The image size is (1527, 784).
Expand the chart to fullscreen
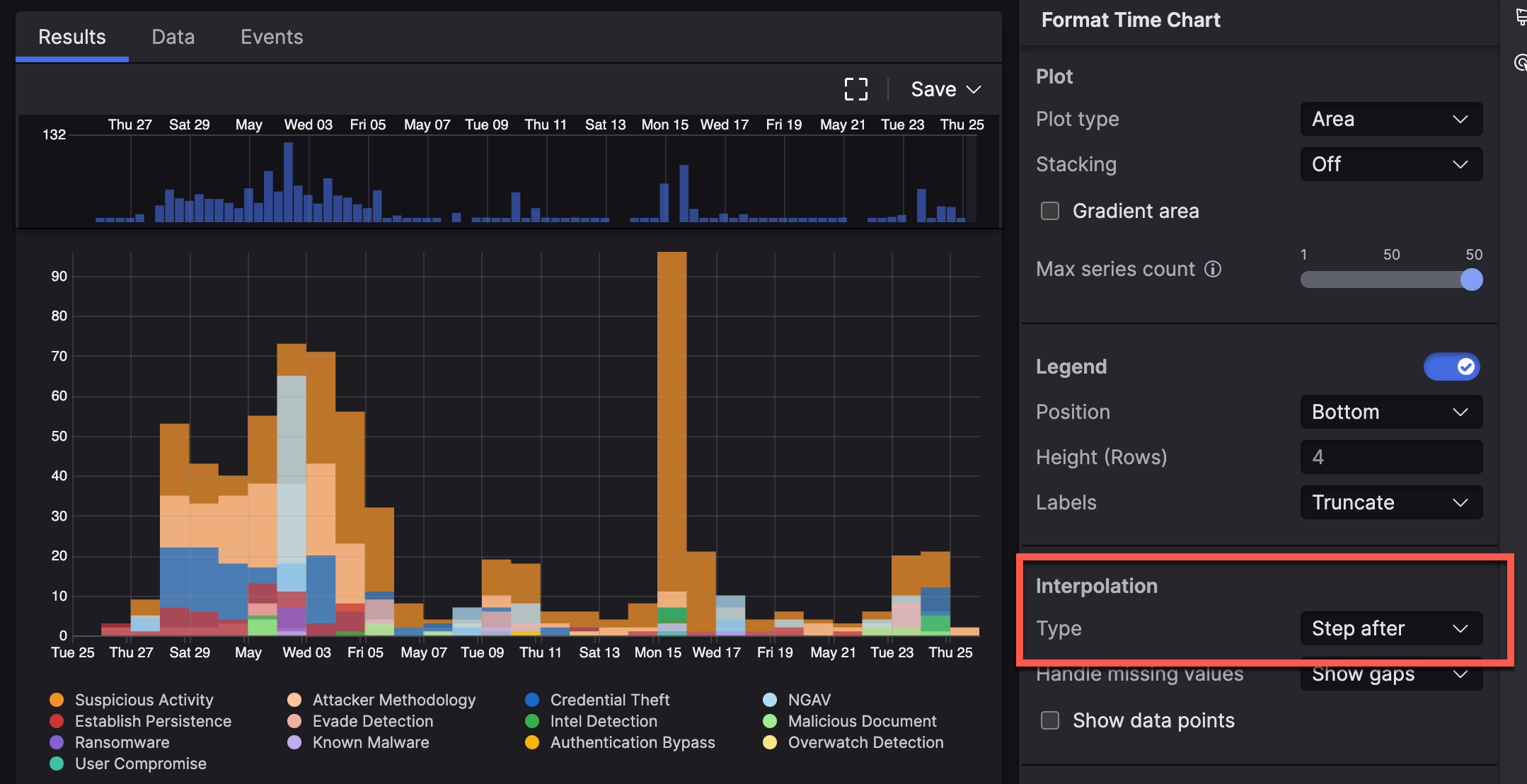pos(855,88)
